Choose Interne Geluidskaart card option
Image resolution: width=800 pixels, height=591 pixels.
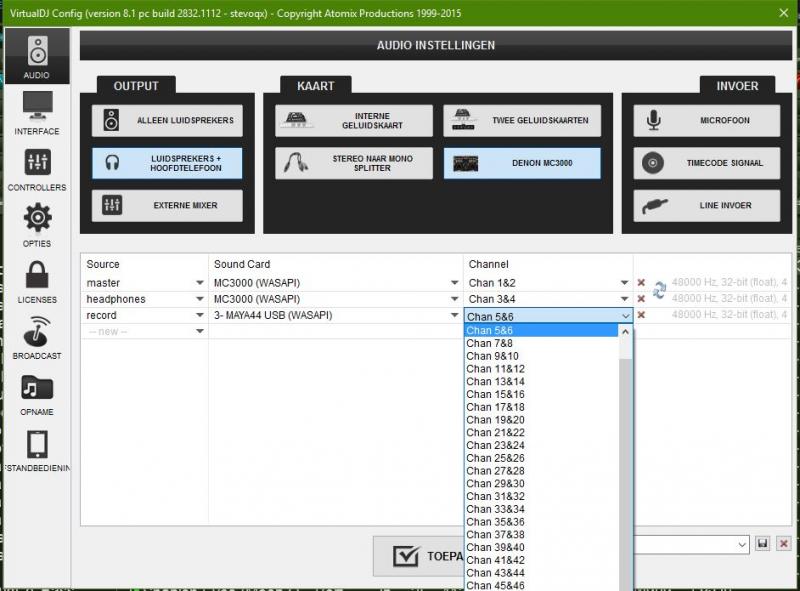click(354, 120)
